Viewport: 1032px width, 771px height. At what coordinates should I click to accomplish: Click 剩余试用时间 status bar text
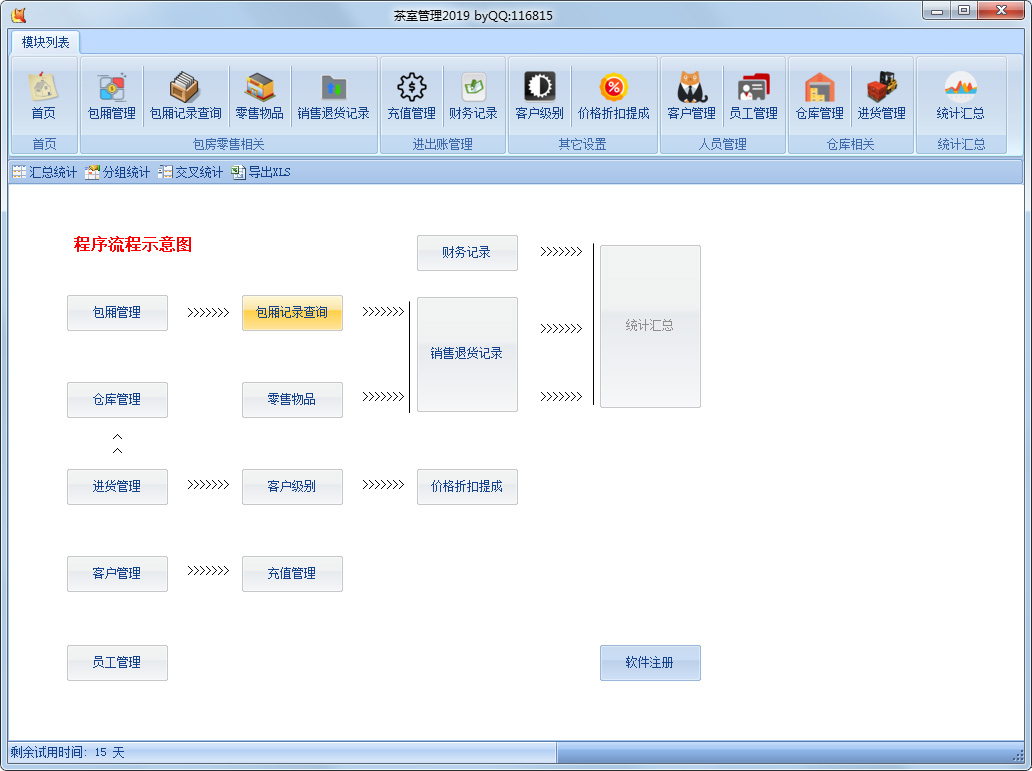[67, 752]
